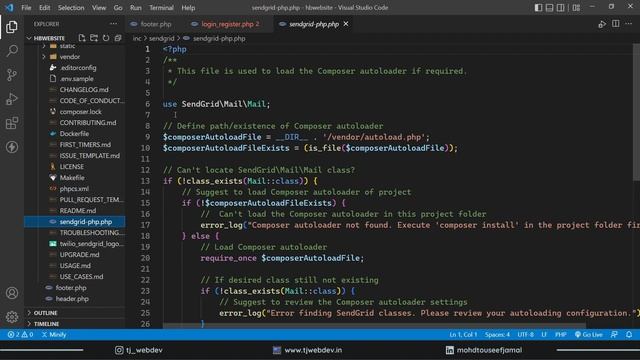Open the Manage gear icon
The width and height of the screenshot is (640, 360).
(12, 316)
